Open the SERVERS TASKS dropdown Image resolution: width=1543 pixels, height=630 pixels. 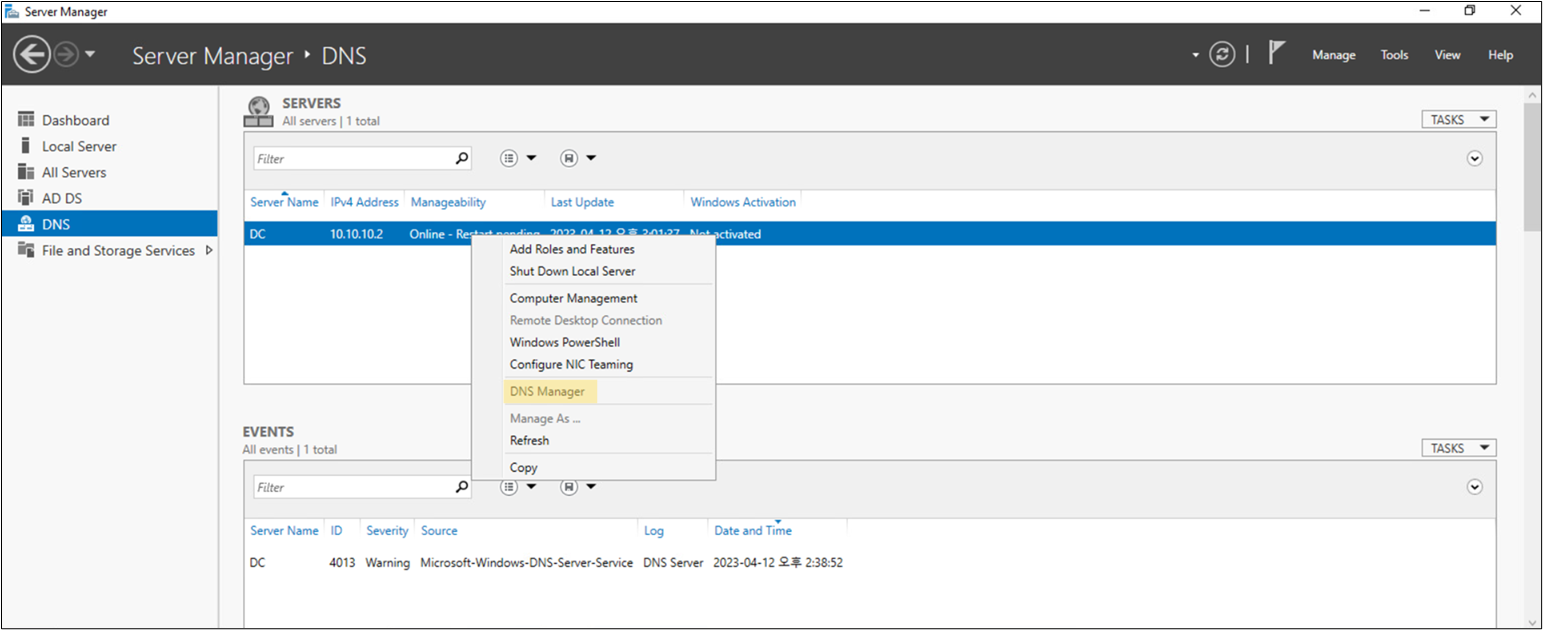(1458, 119)
